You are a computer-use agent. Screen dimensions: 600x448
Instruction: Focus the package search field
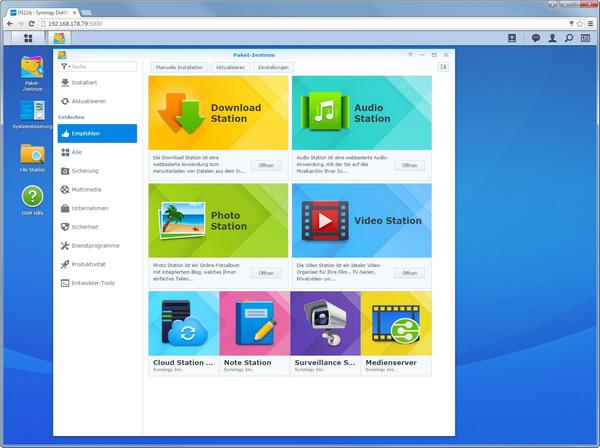(x=103, y=67)
